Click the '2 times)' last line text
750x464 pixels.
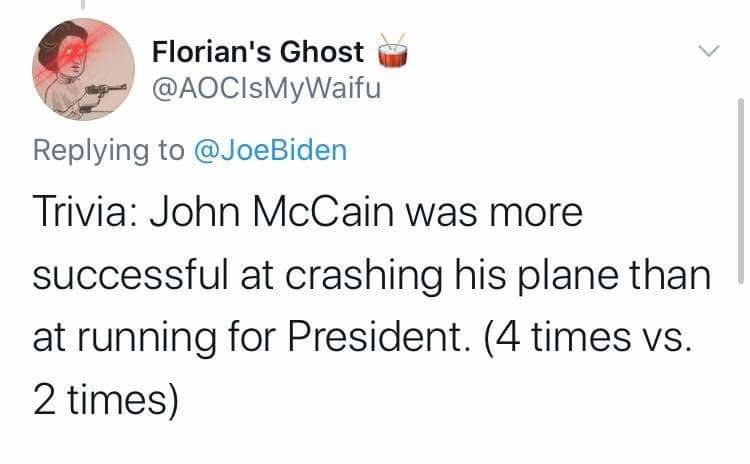point(106,399)
